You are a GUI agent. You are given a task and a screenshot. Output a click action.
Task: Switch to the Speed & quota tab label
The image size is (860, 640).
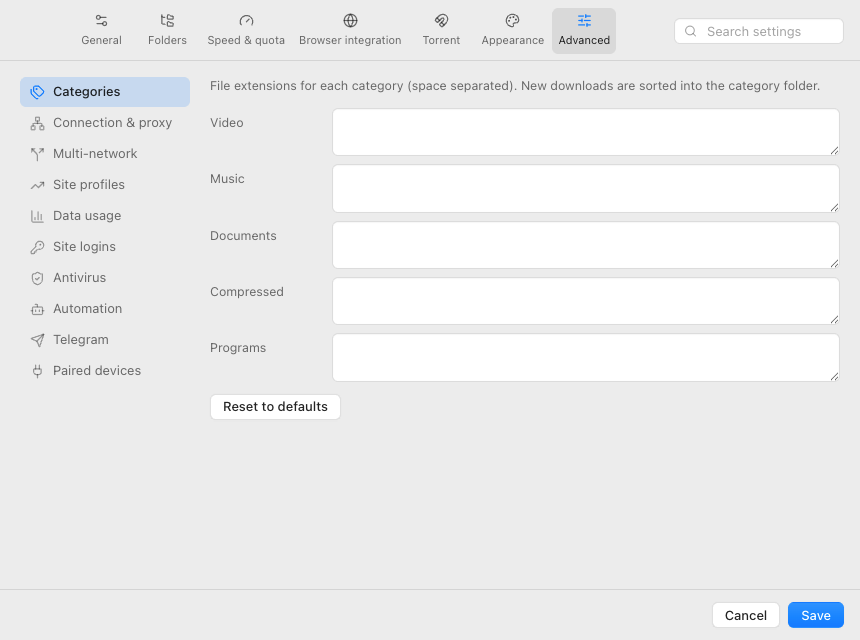pos(246,40)
